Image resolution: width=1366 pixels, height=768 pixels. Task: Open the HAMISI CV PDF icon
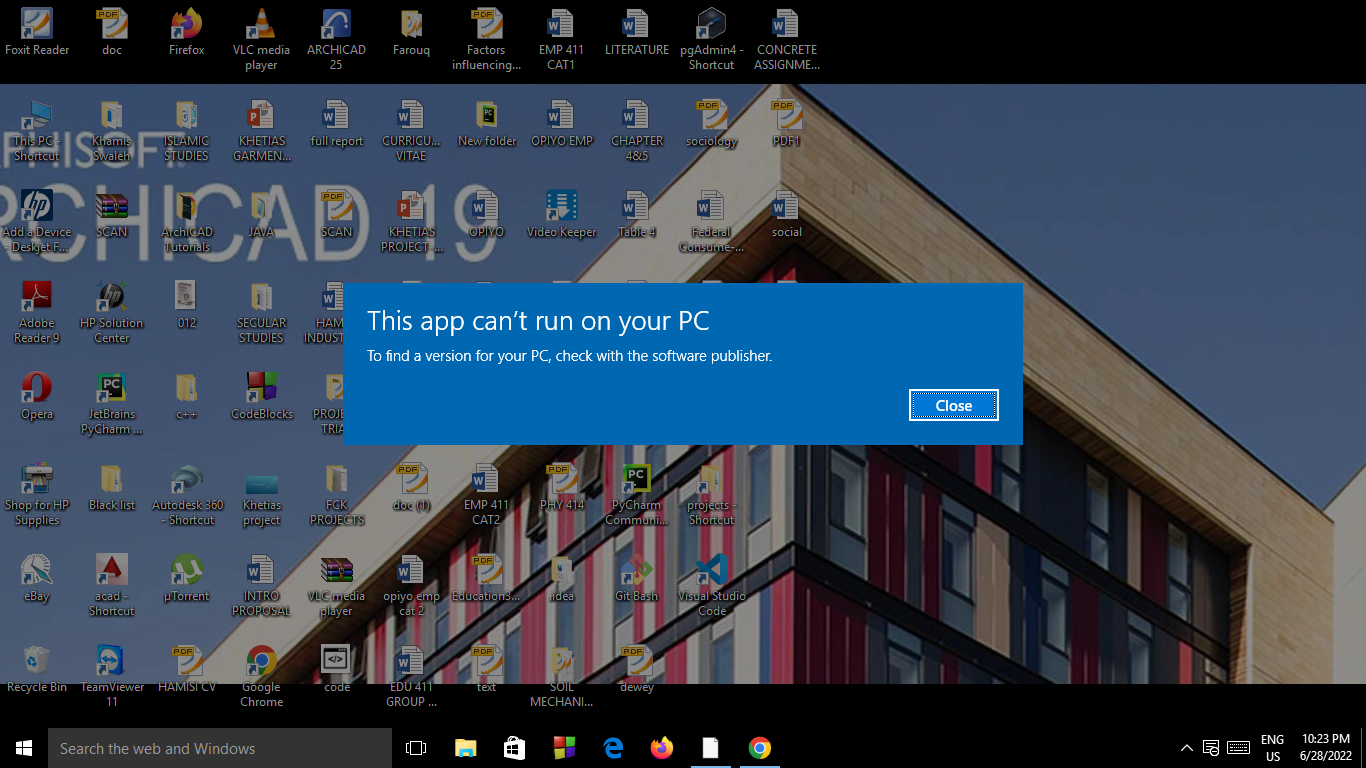(x=187, y=670)
